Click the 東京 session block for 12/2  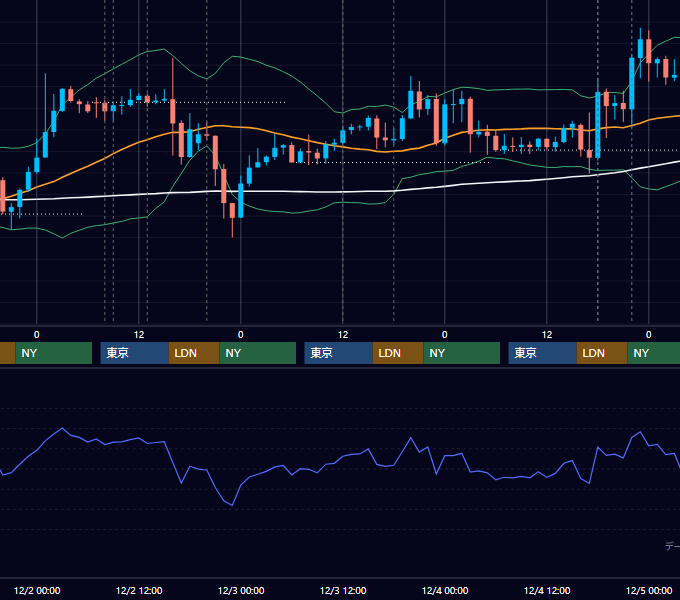point(134,353)
